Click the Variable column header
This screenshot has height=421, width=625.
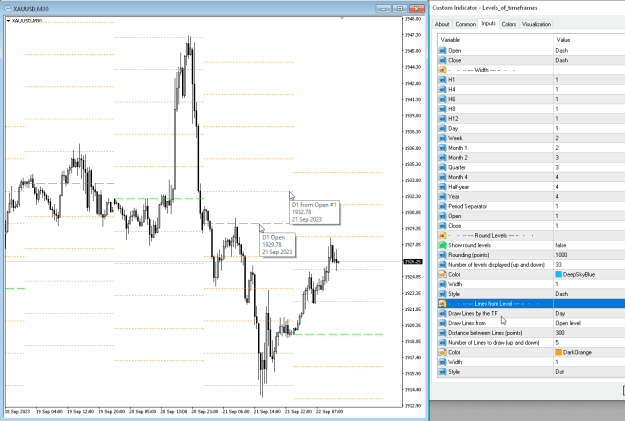[x=495, y=40]
